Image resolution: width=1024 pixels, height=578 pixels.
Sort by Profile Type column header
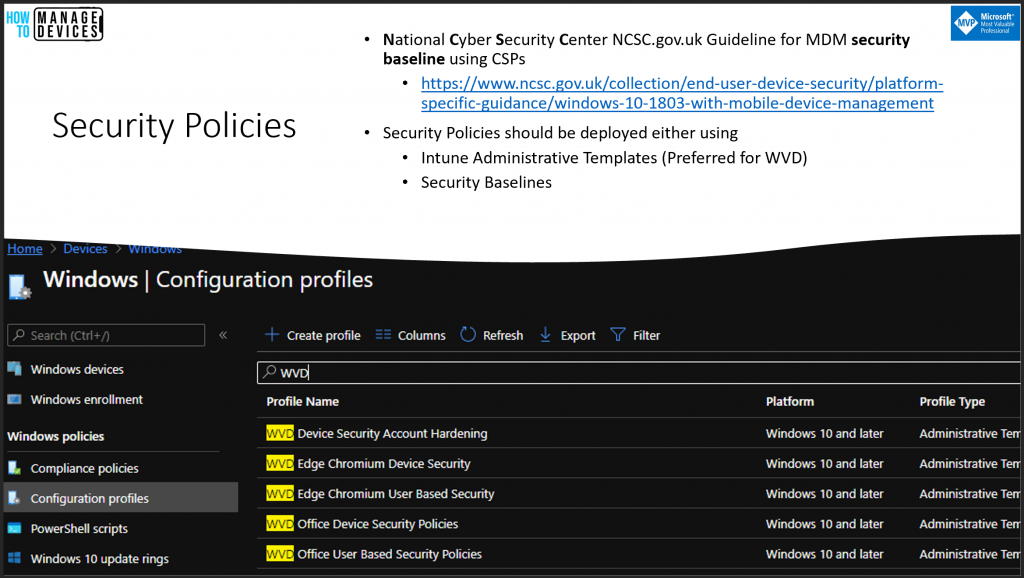[x=952, y=402]
